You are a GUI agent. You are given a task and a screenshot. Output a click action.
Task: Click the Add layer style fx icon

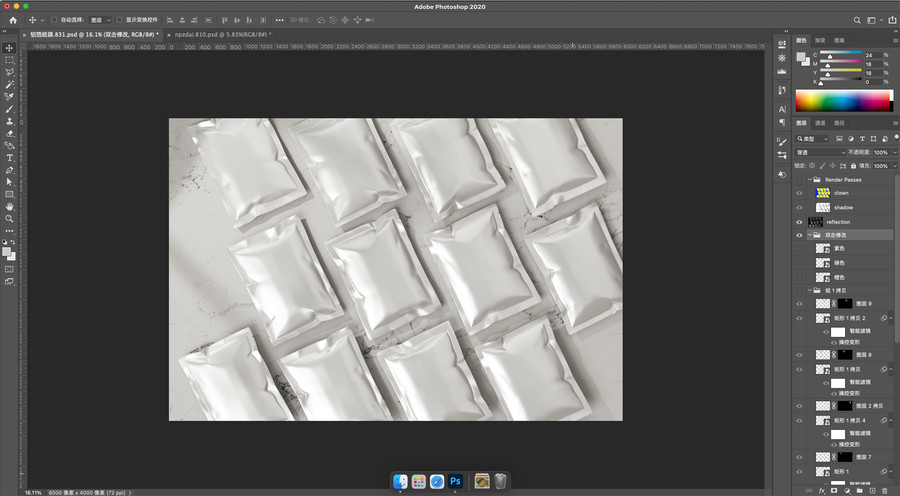(821, 491)
